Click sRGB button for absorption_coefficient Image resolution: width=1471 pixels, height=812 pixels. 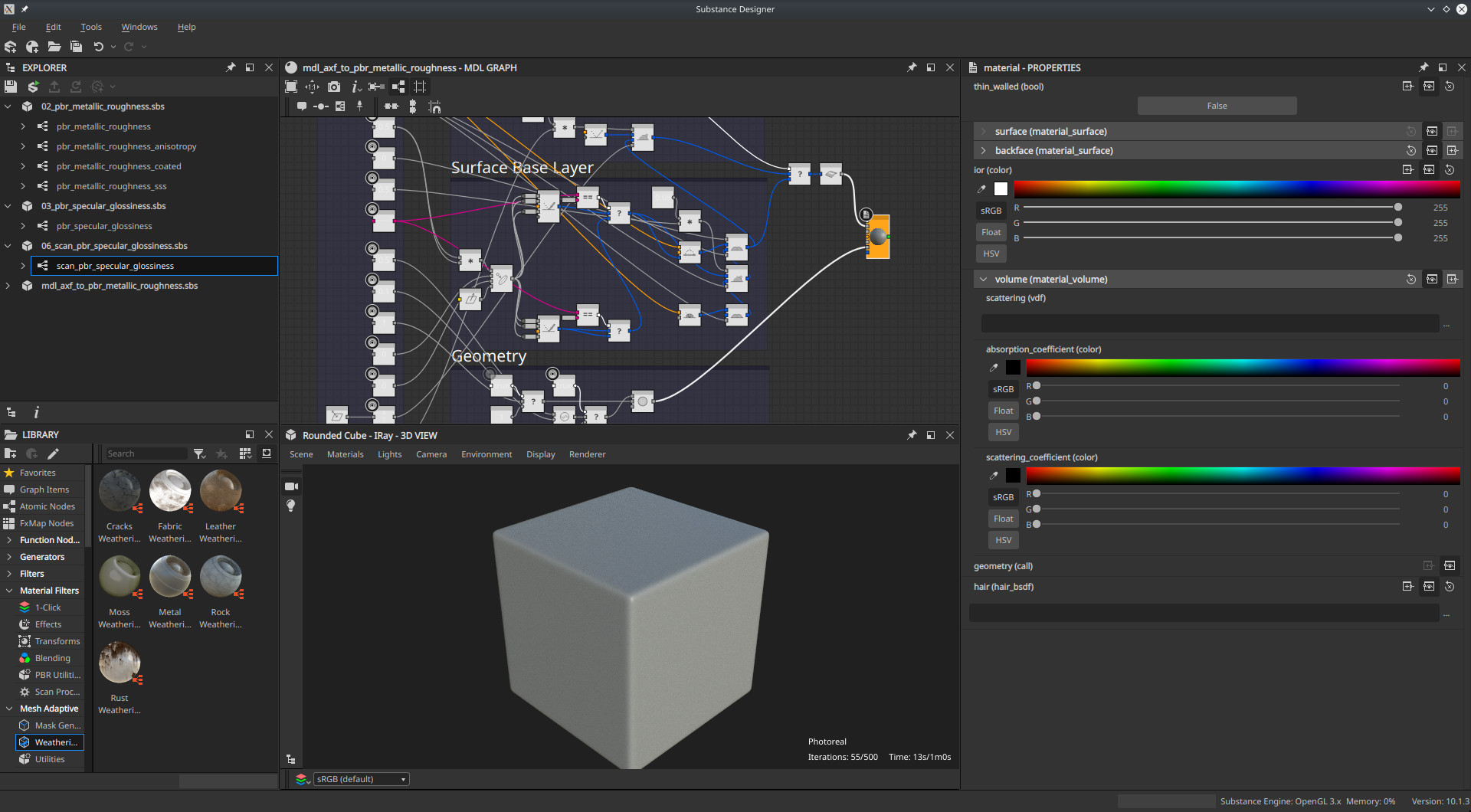[1004, 389]
